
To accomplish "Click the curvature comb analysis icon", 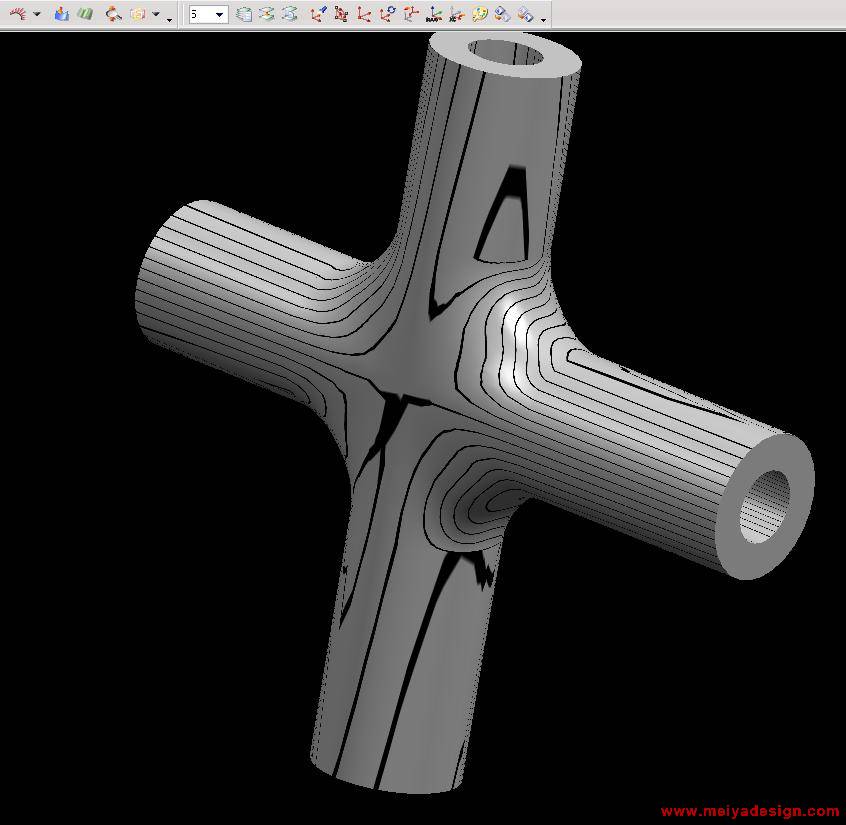I will point(18,14).
